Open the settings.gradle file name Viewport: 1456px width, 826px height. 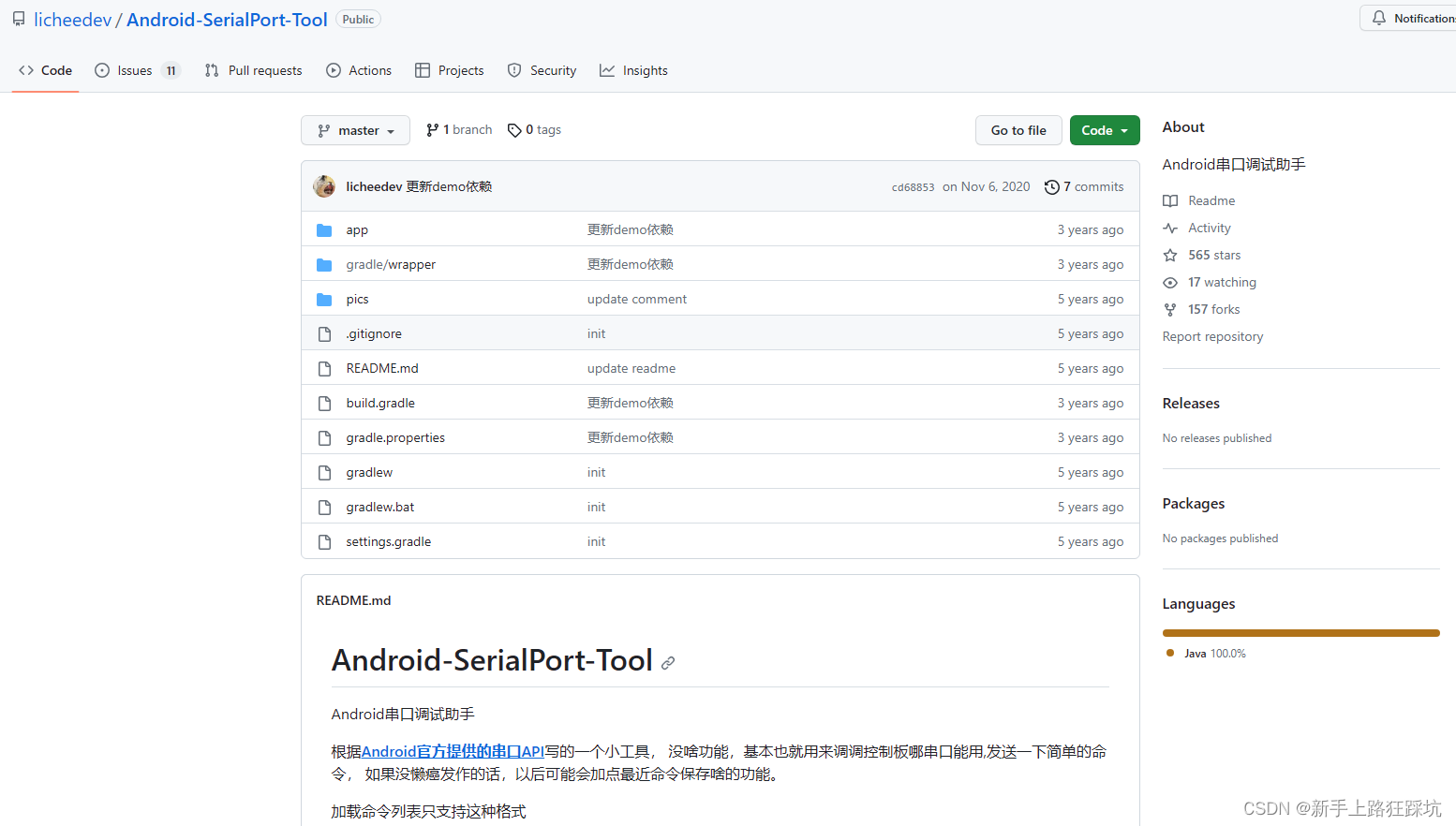[389, 541]
